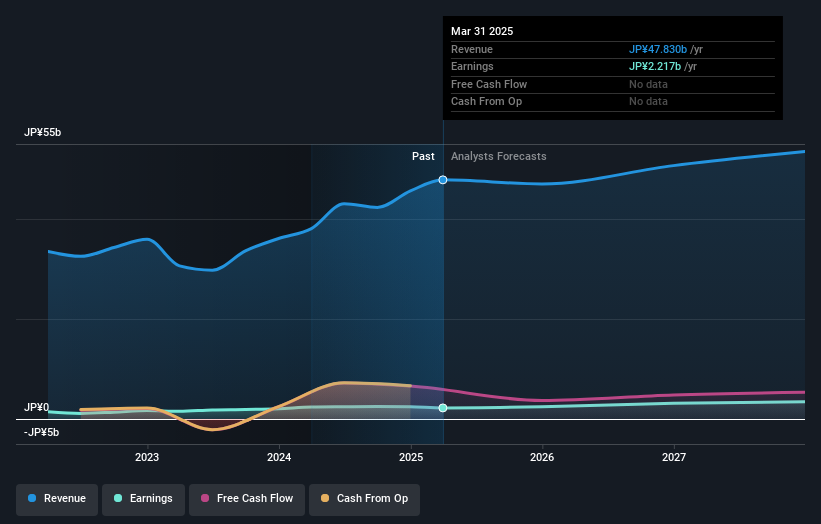821x524 pixels.
Task: Click the Analysts Forecasts label
Action: point(498,157)
